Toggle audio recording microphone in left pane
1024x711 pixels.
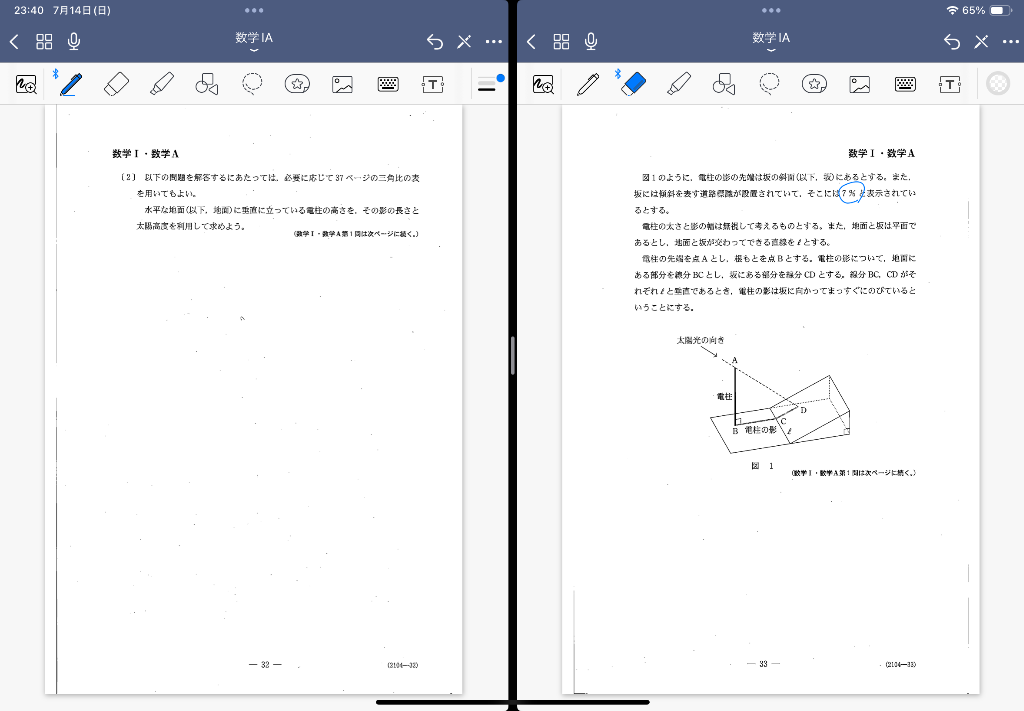pos(74,41)
